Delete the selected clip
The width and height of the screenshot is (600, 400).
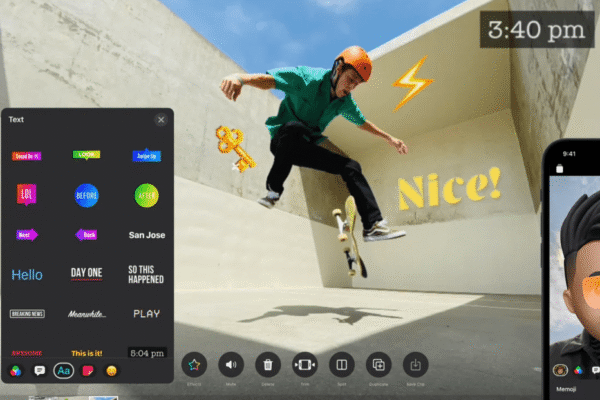267,365
